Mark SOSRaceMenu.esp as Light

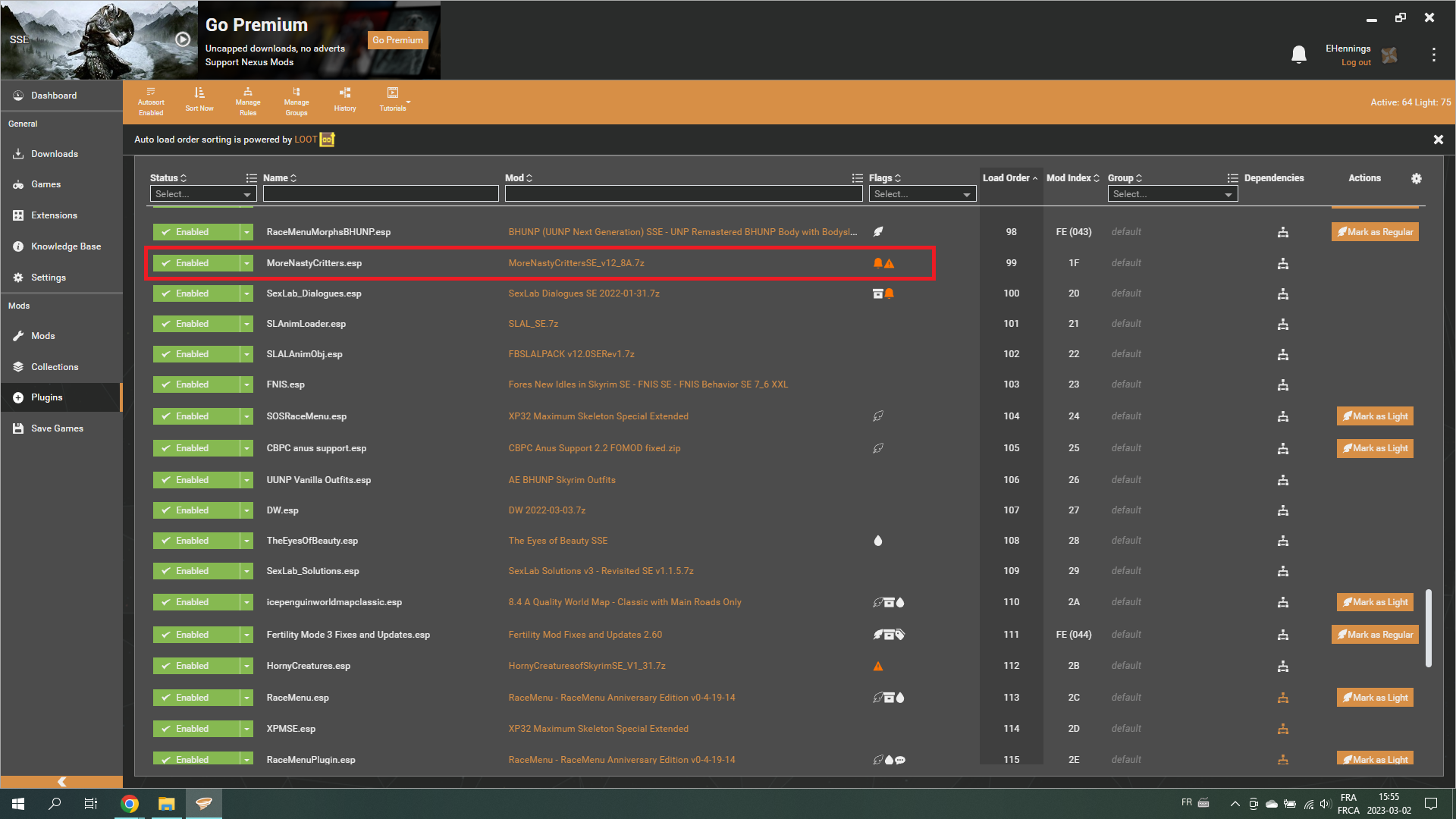tap(1375, 416)
